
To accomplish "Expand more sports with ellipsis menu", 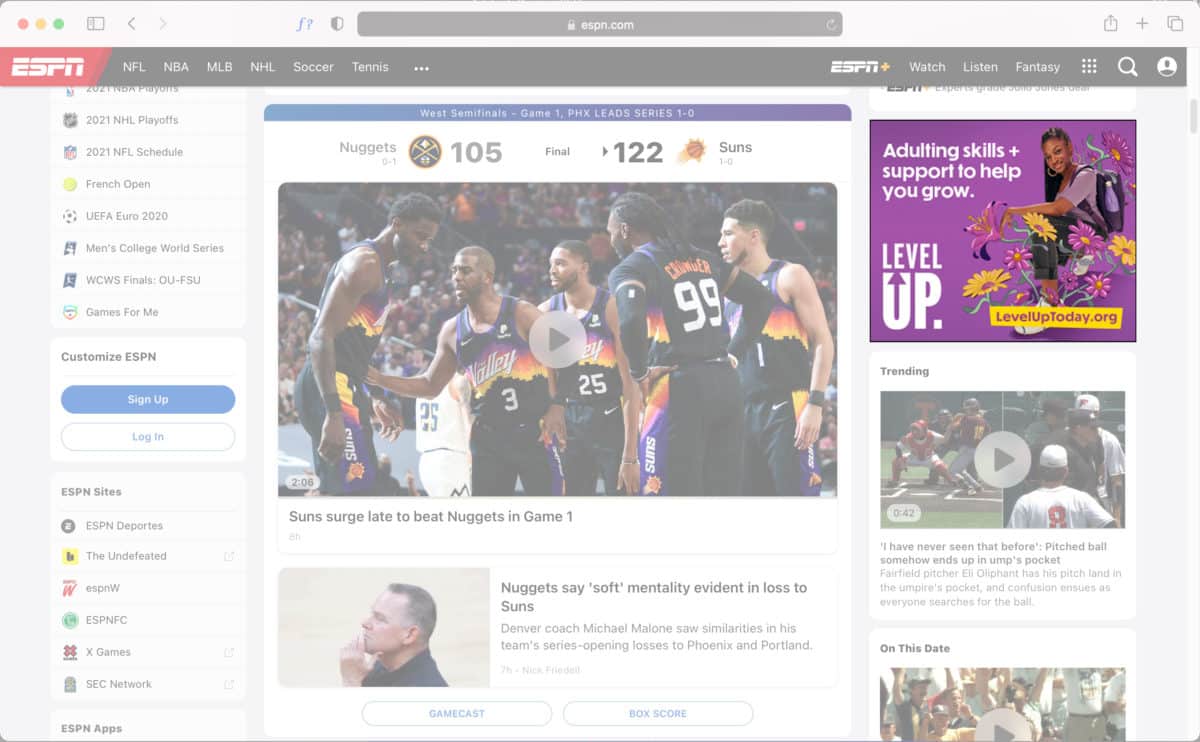I will point(421,68).
